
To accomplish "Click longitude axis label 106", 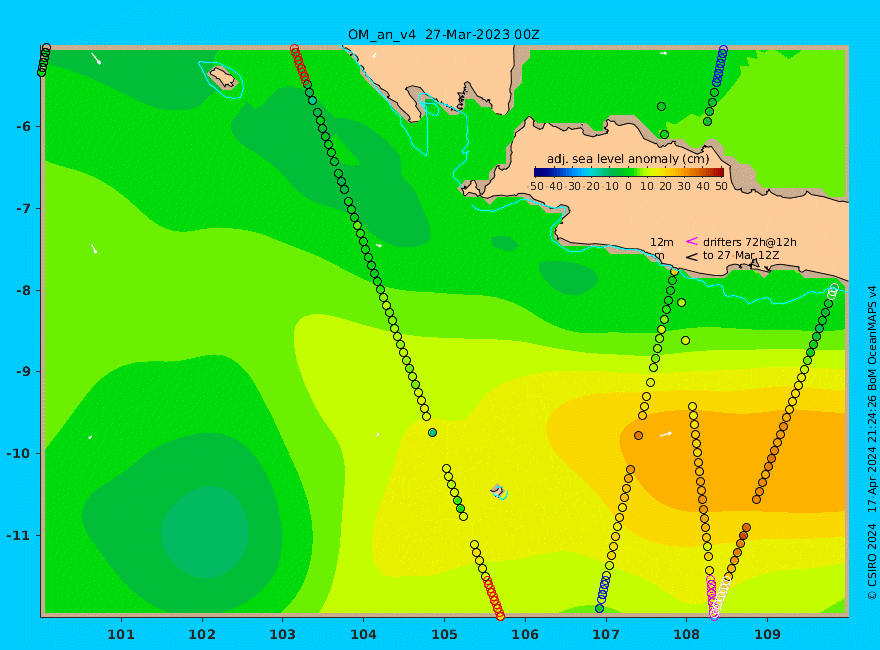I will click(525, 635).
